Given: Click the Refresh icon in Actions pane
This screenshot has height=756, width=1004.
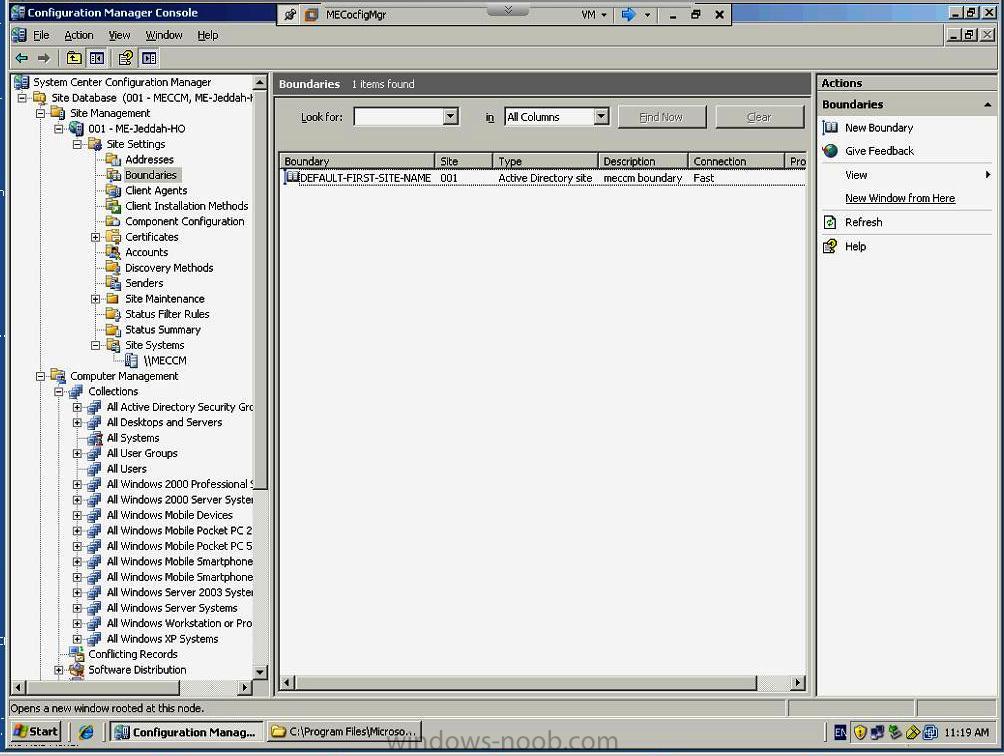Looking at the screenshot, I should (830, 222).
